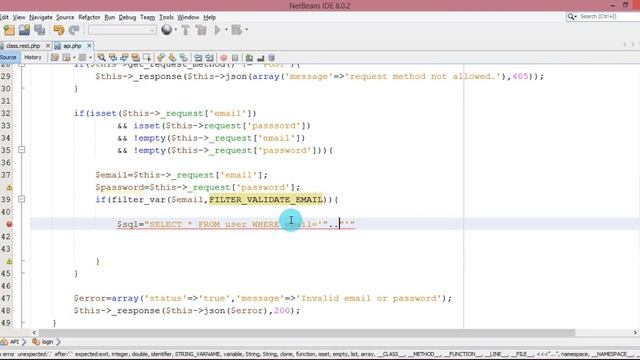Click the Last Edit icon in editor toolbar
Image resolution: width=640 pixels, height=360 pixels.
pyautogui.click(x=55, y=58)
